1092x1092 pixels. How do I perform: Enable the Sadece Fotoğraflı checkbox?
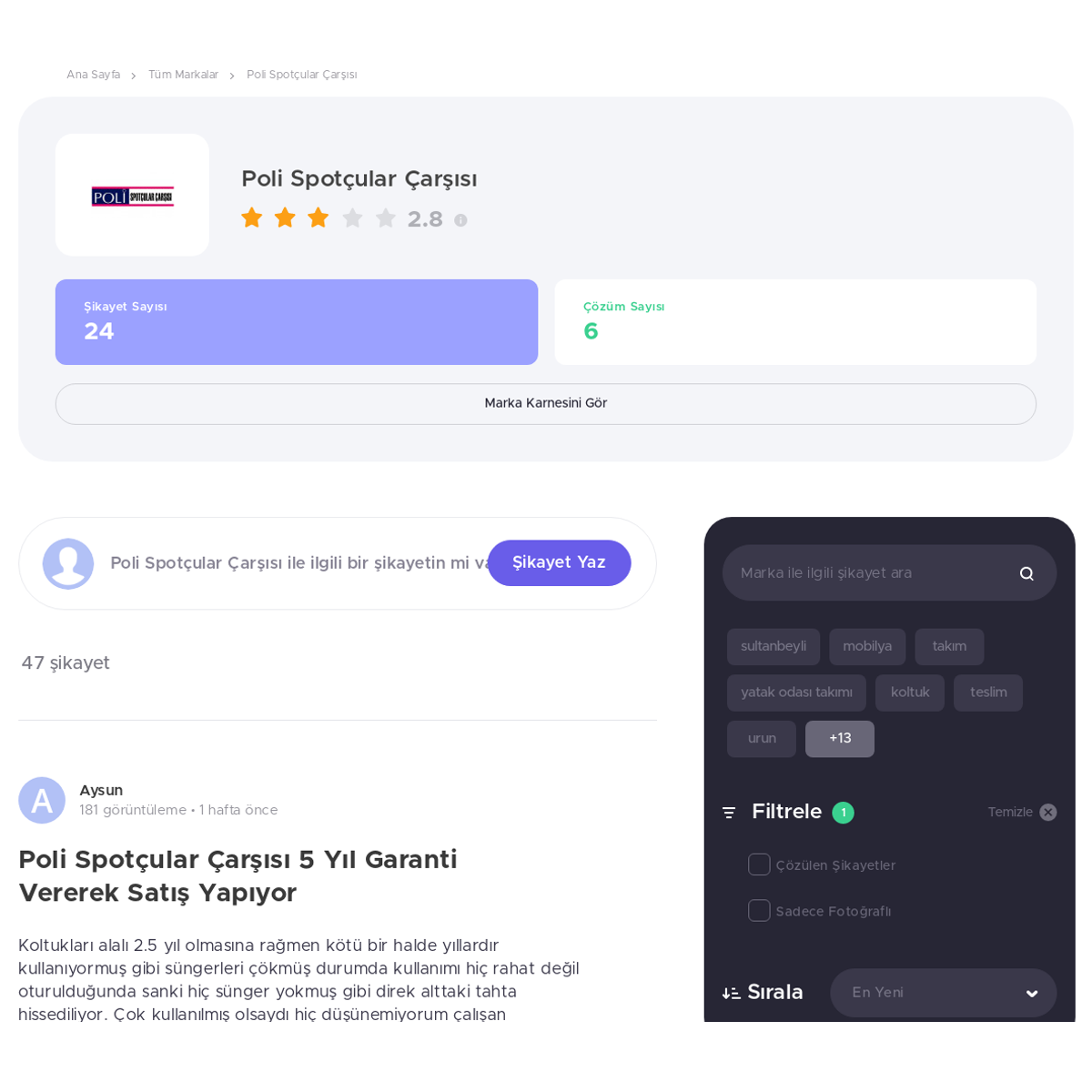(x=759, y=910)
